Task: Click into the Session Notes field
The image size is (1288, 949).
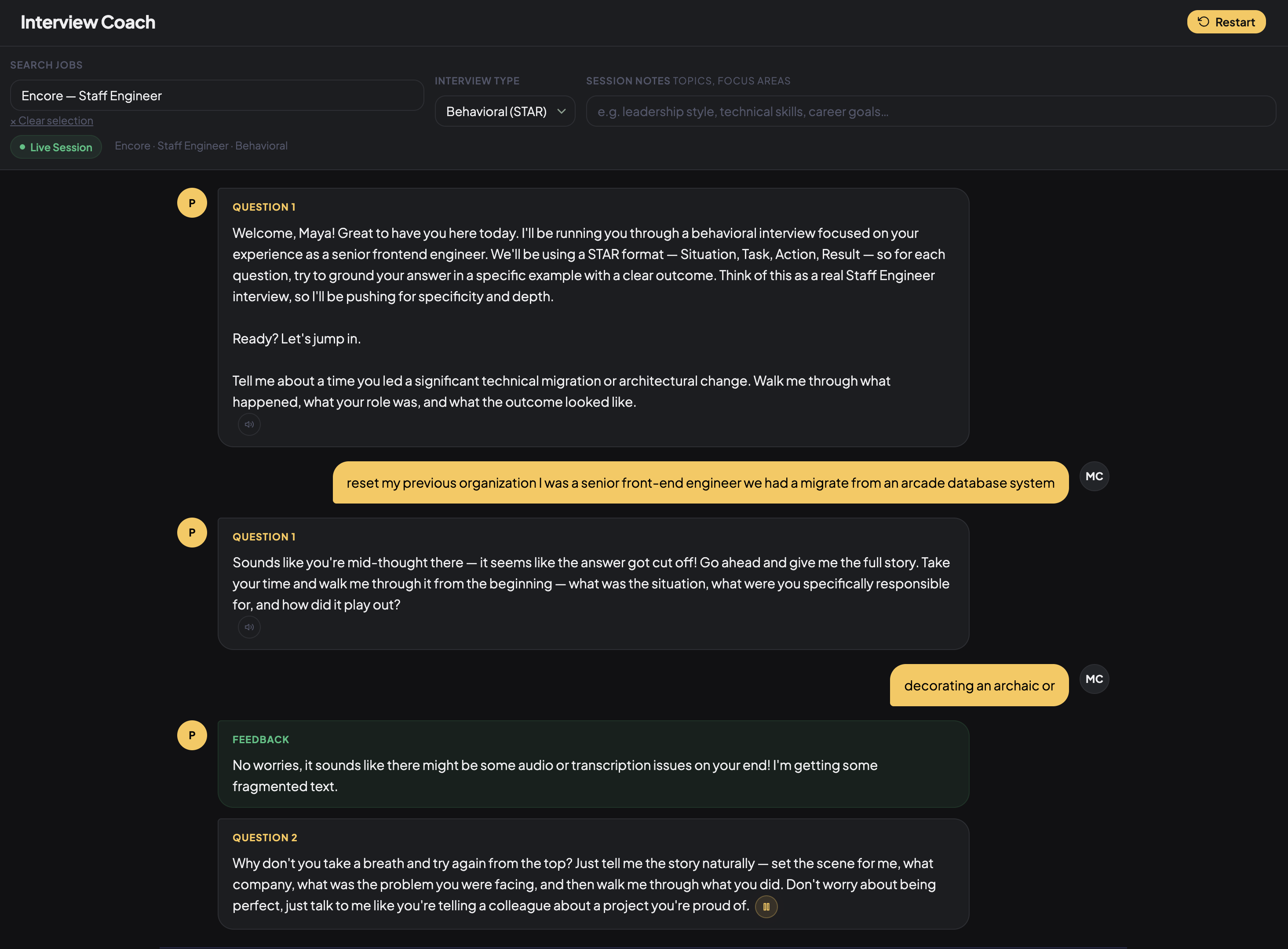Action: coord(930,111)
